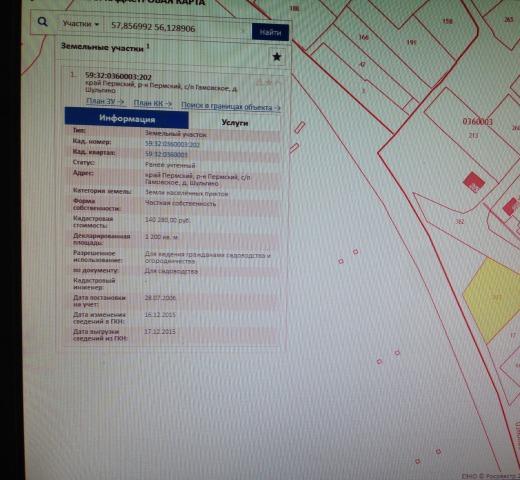The image size is (520, 480).
Task: Add parcel to favorites with star icon
Action: click(x=277, y=57)
